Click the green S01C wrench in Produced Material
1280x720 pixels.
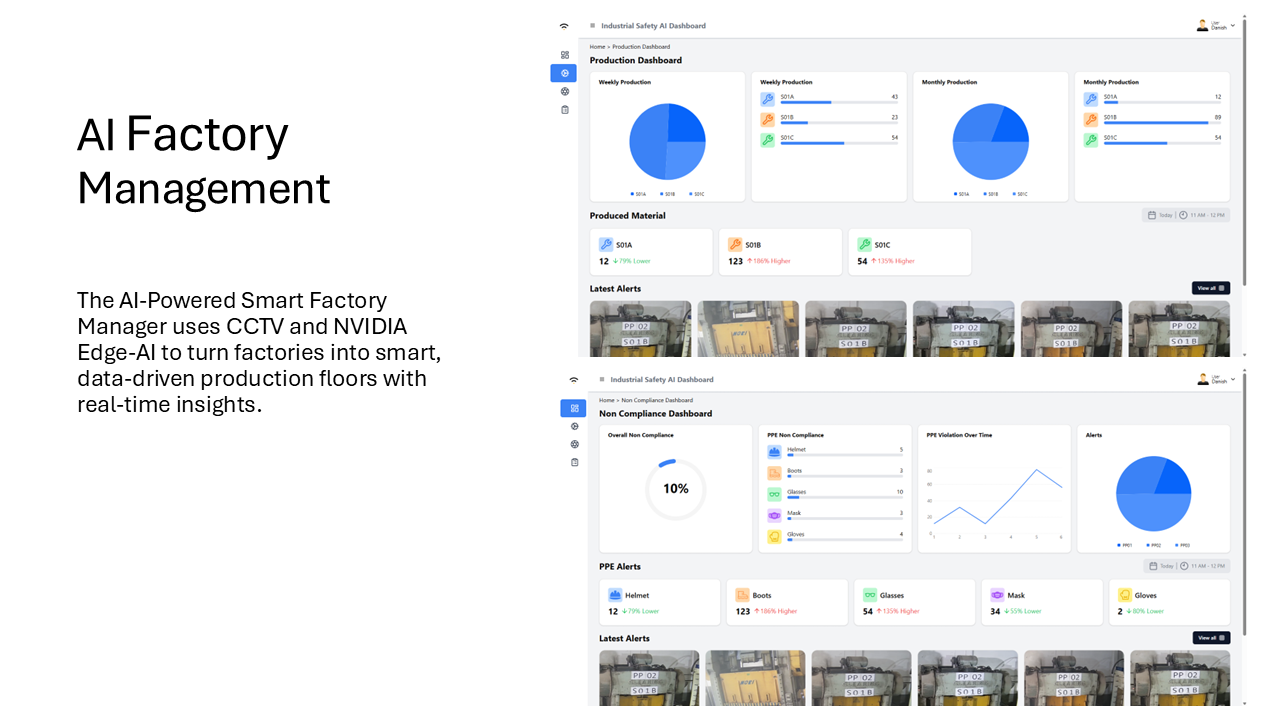(864, 245)
